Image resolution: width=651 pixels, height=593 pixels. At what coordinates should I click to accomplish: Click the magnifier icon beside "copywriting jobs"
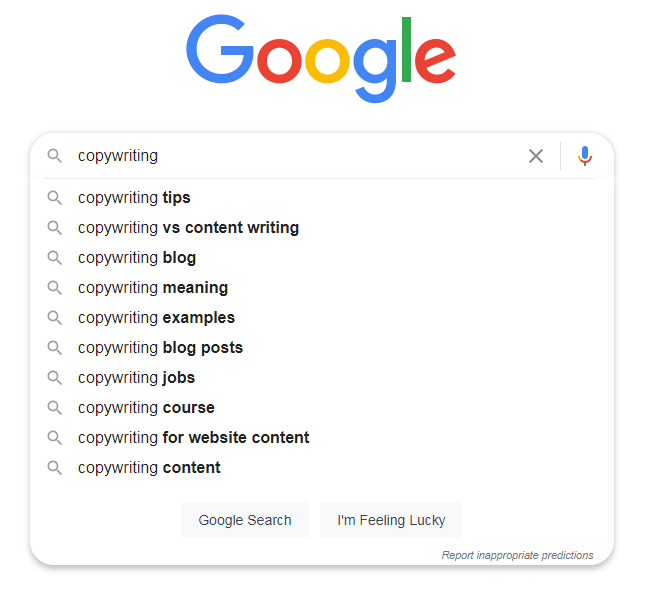tap(55, 378)
